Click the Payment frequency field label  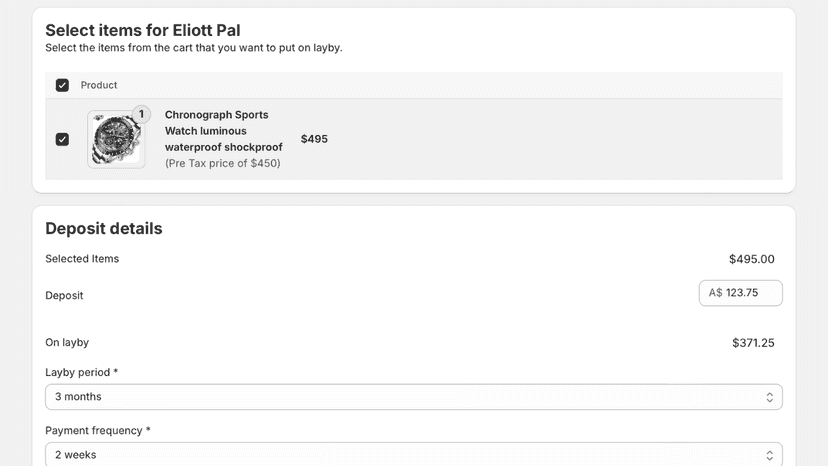98,431
